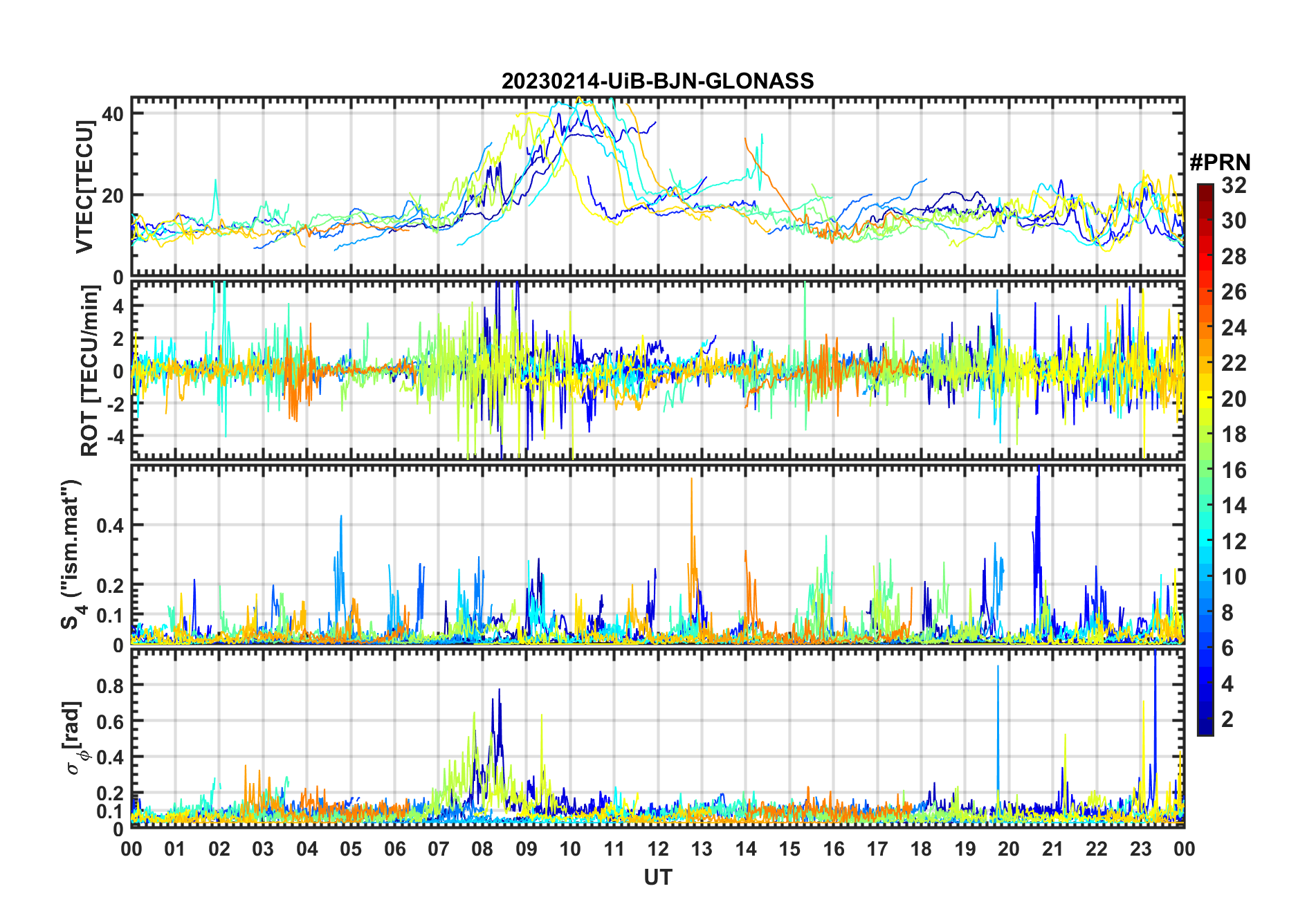The height and width of the screenshot is (920, 1316).
Task: Click the ROT [TECU/min] y-axis label
Action: (x=90, y=371)
